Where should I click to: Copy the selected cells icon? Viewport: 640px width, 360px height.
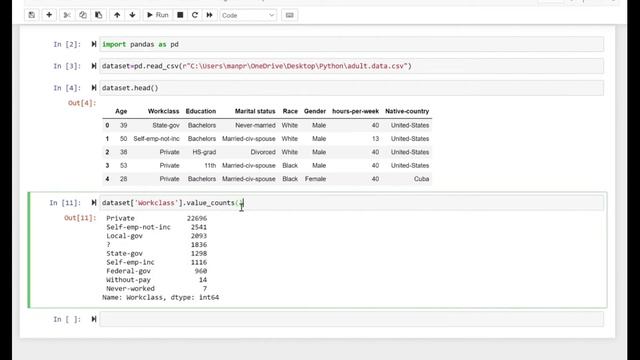83,15
